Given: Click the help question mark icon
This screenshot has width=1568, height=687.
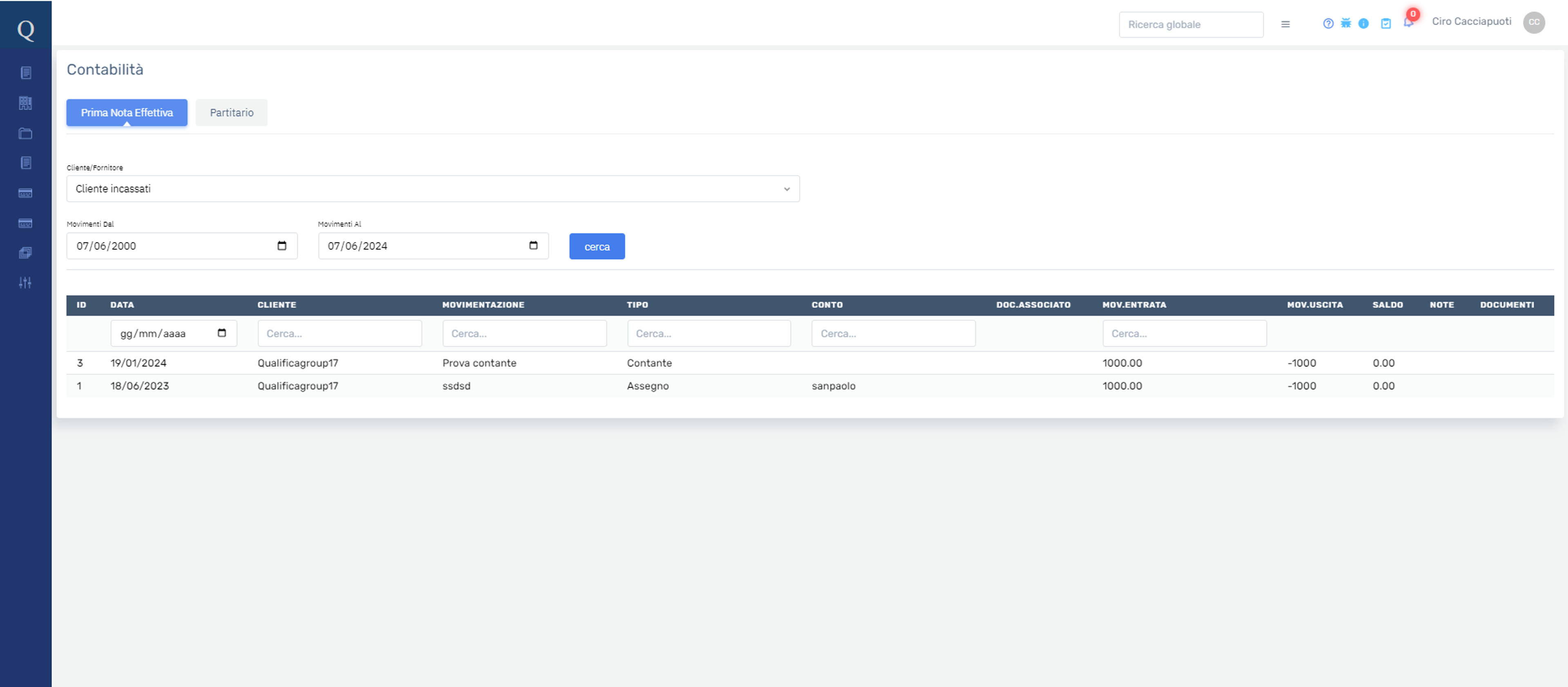Looking at the screenshot, I should click(1328, 24).
